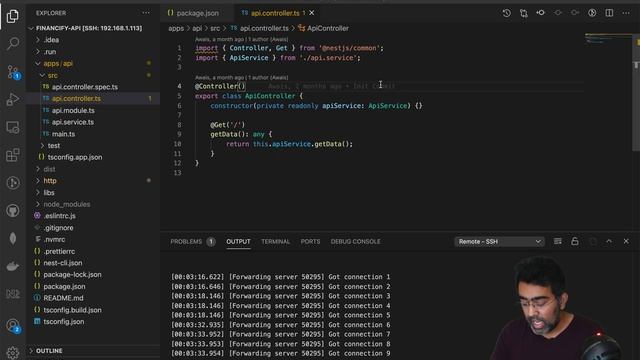Image resolution: width=640 pixels, height=360 pixels.
Task: Collapse the src folder
Action: pos(52,76)
